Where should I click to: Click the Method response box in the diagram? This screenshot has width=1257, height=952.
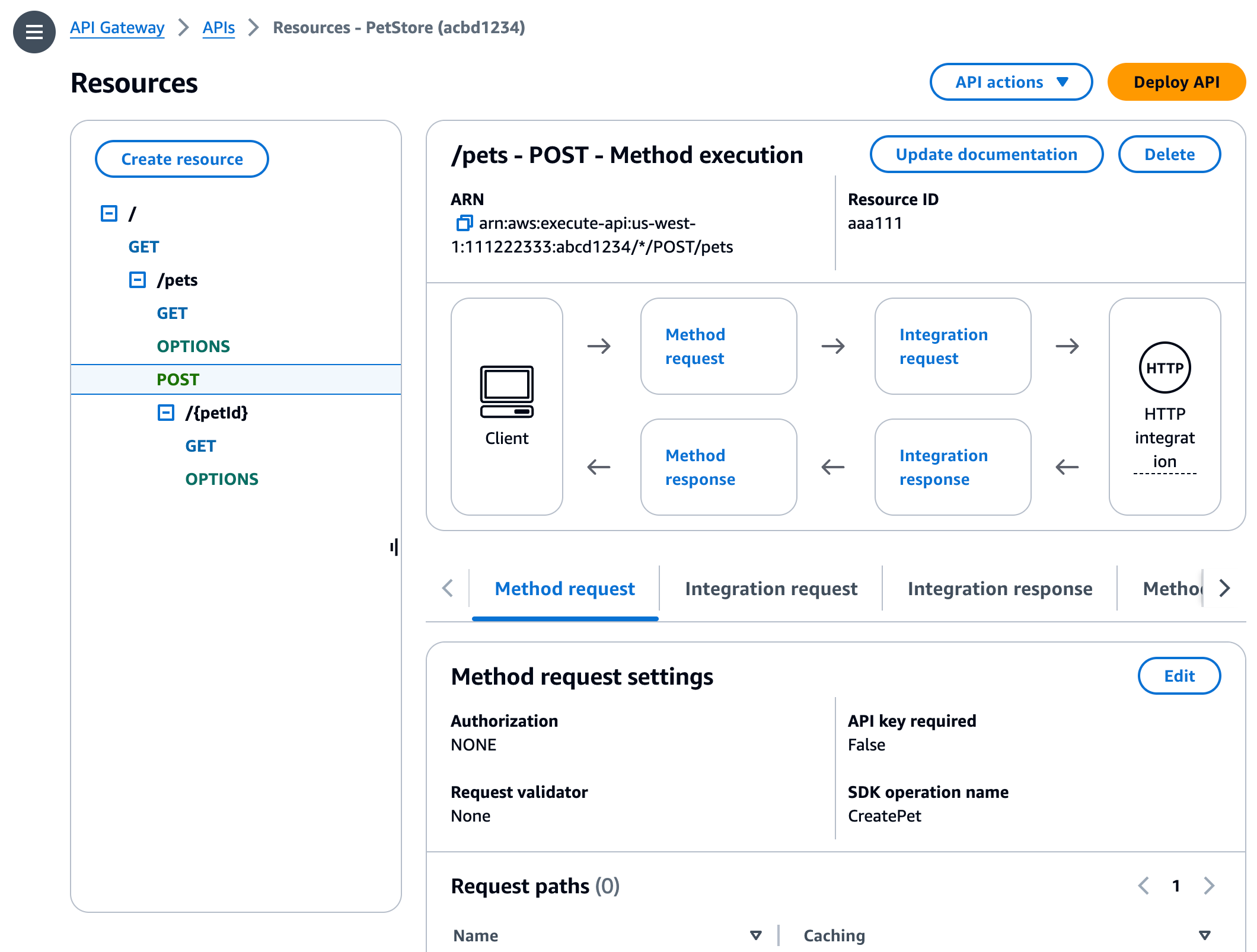(719, 467)
